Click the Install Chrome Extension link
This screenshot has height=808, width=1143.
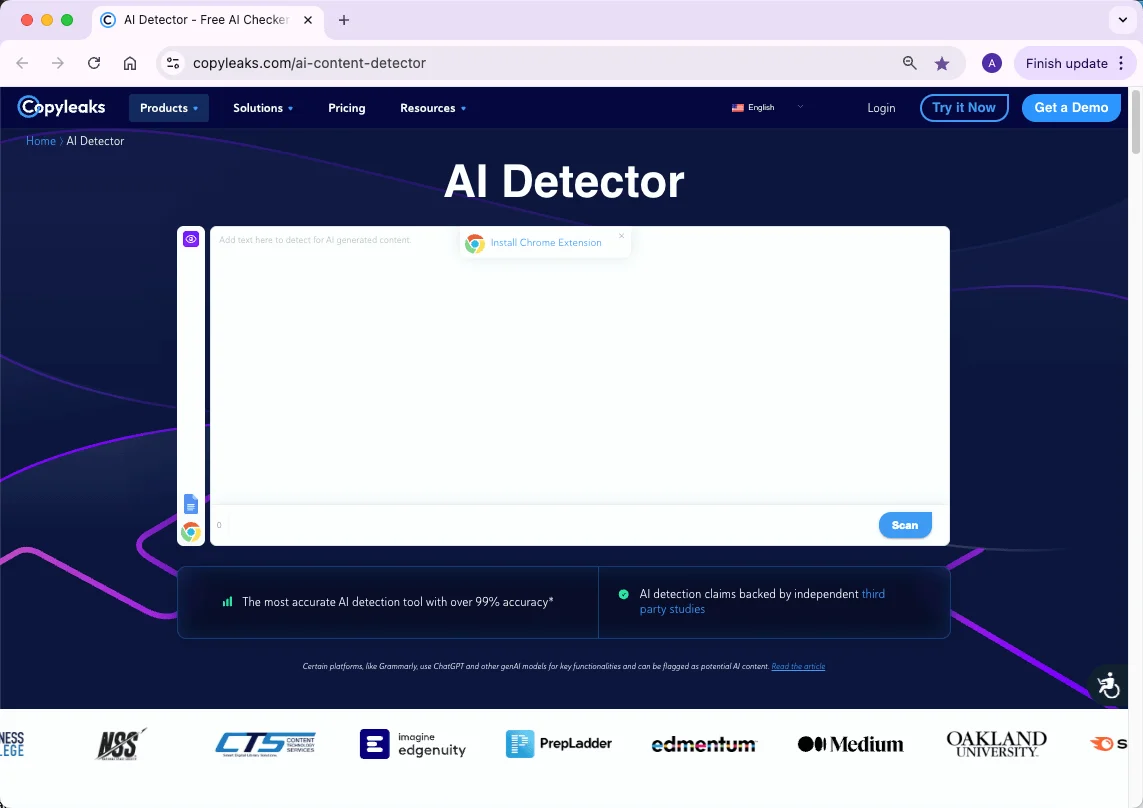(546, 243)
